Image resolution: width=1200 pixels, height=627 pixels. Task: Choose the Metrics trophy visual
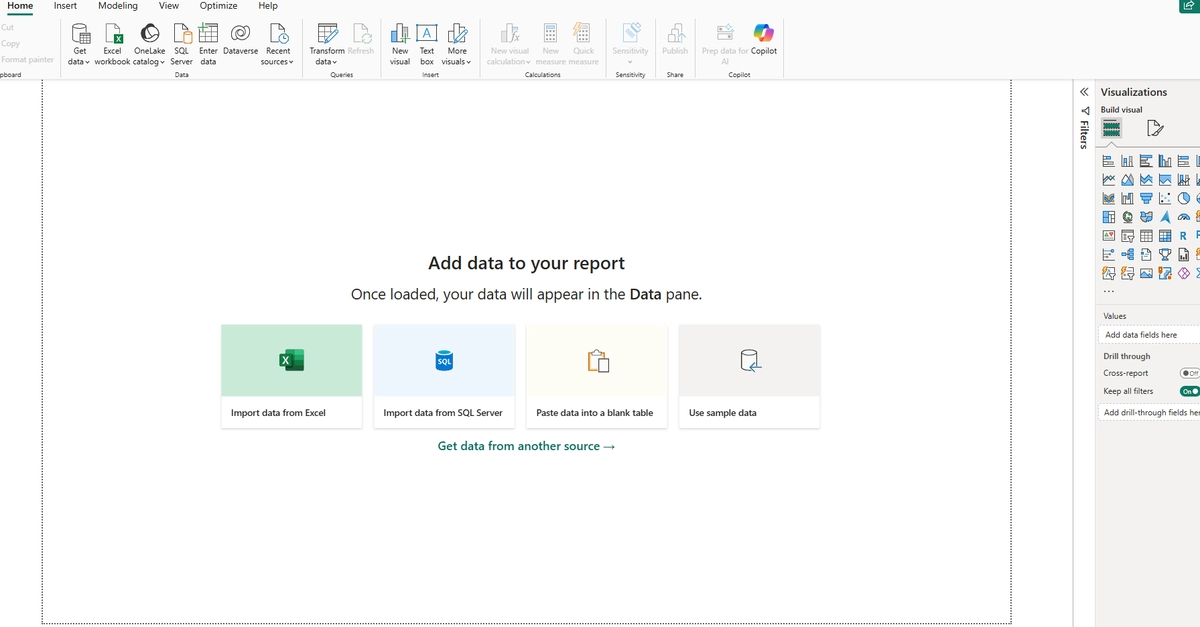(x=1165, y=254)
